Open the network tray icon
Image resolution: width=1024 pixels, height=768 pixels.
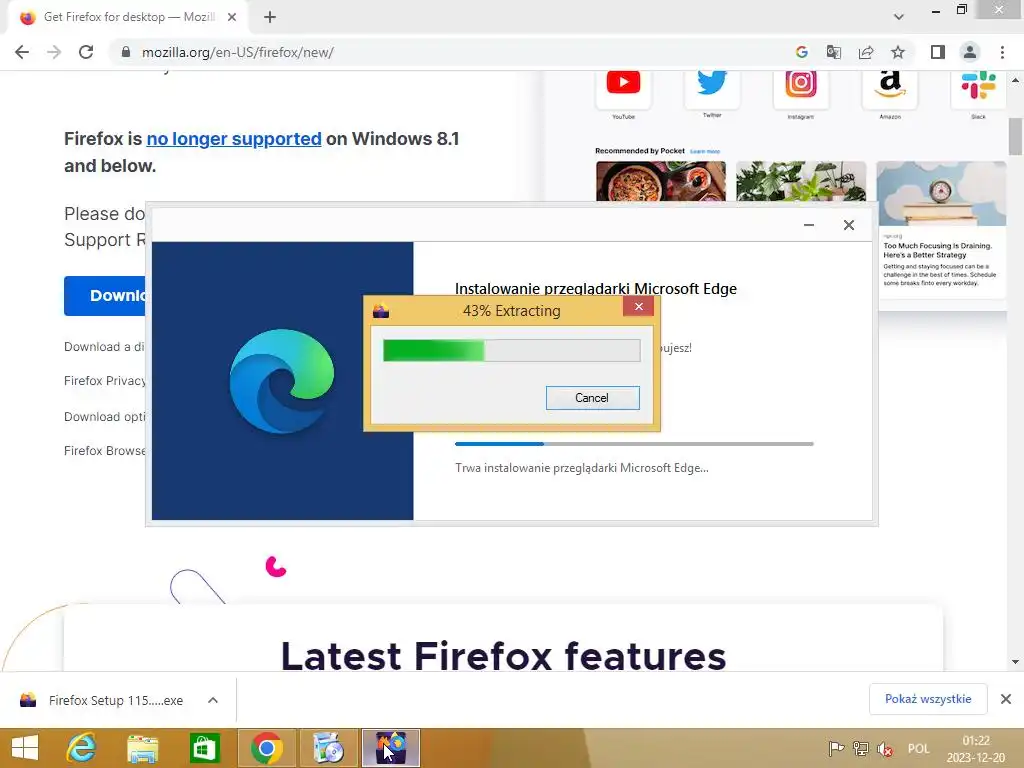861,748
